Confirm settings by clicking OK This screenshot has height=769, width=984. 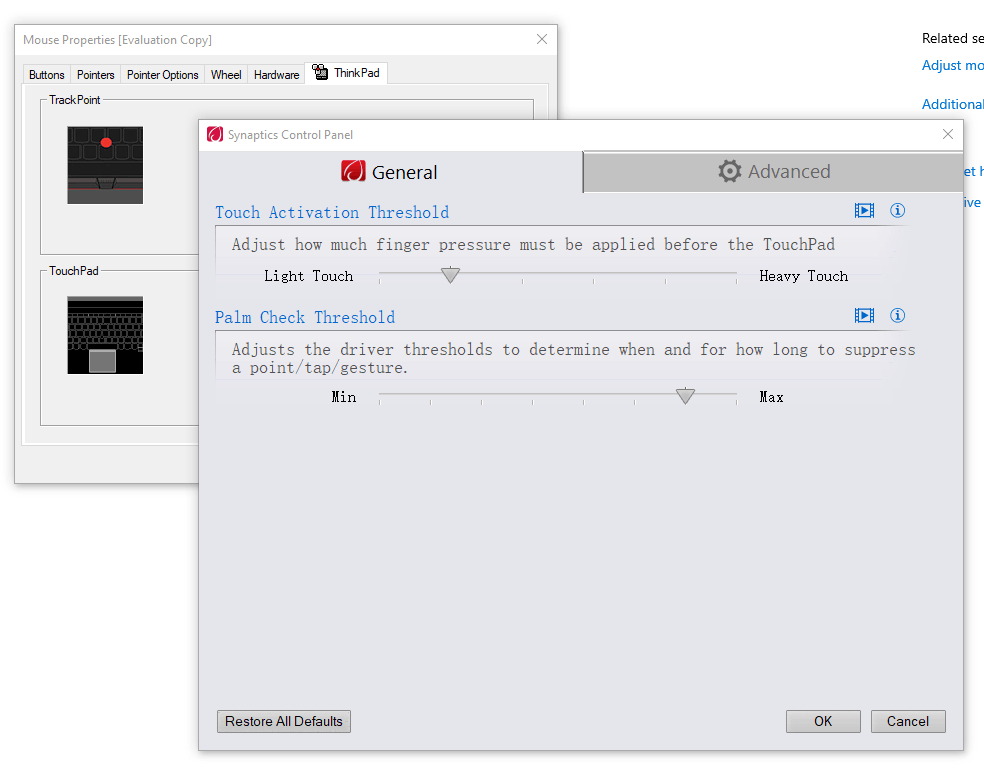point(822,721)
